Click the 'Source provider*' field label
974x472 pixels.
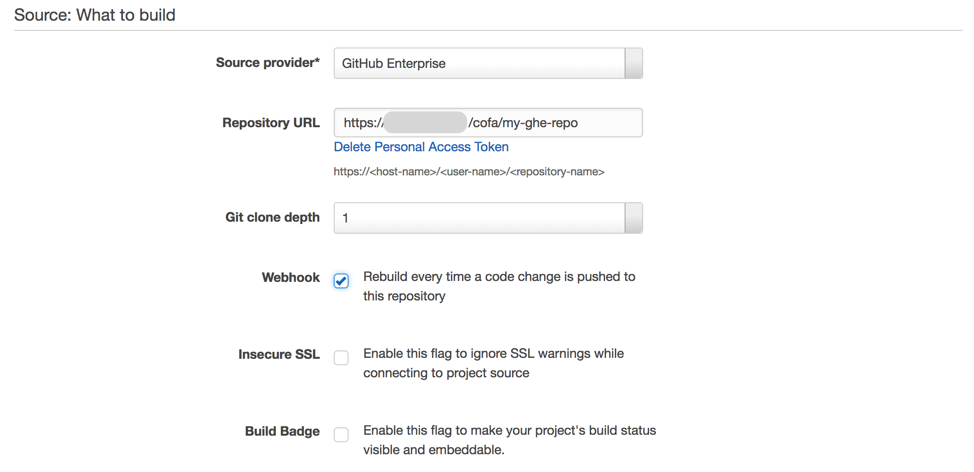268,63
